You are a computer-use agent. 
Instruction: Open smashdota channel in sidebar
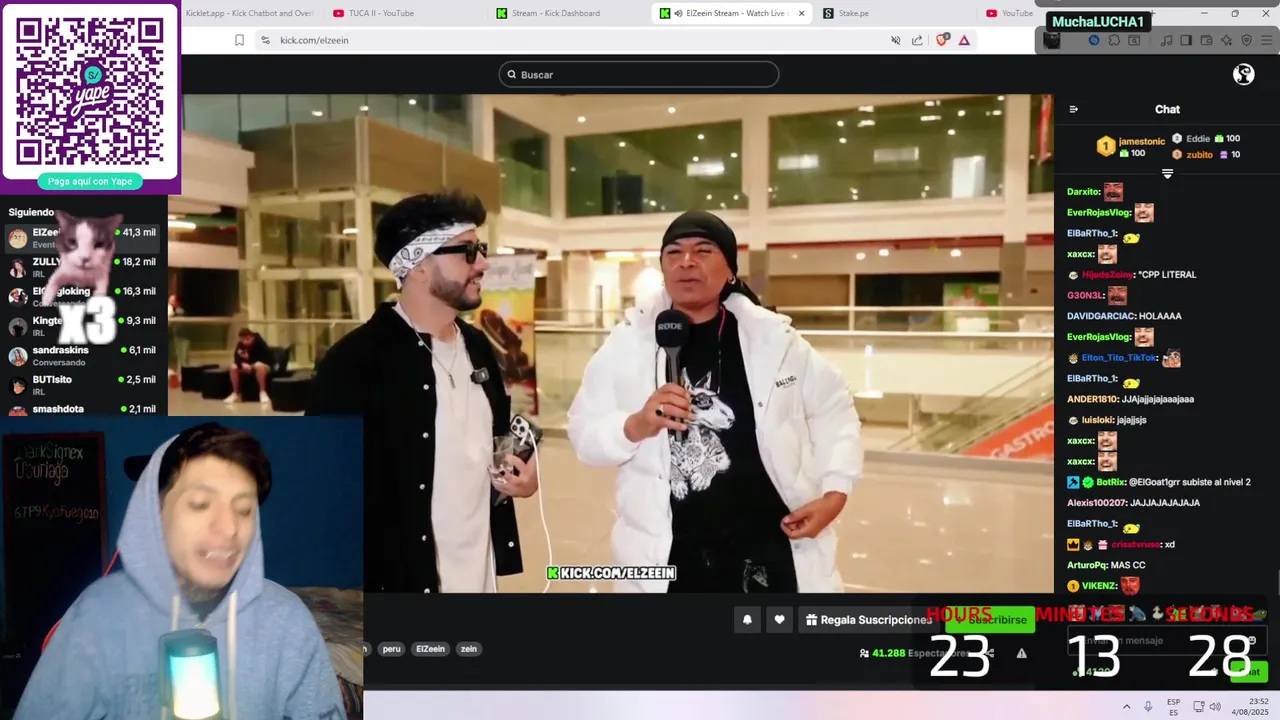(83, 409)
